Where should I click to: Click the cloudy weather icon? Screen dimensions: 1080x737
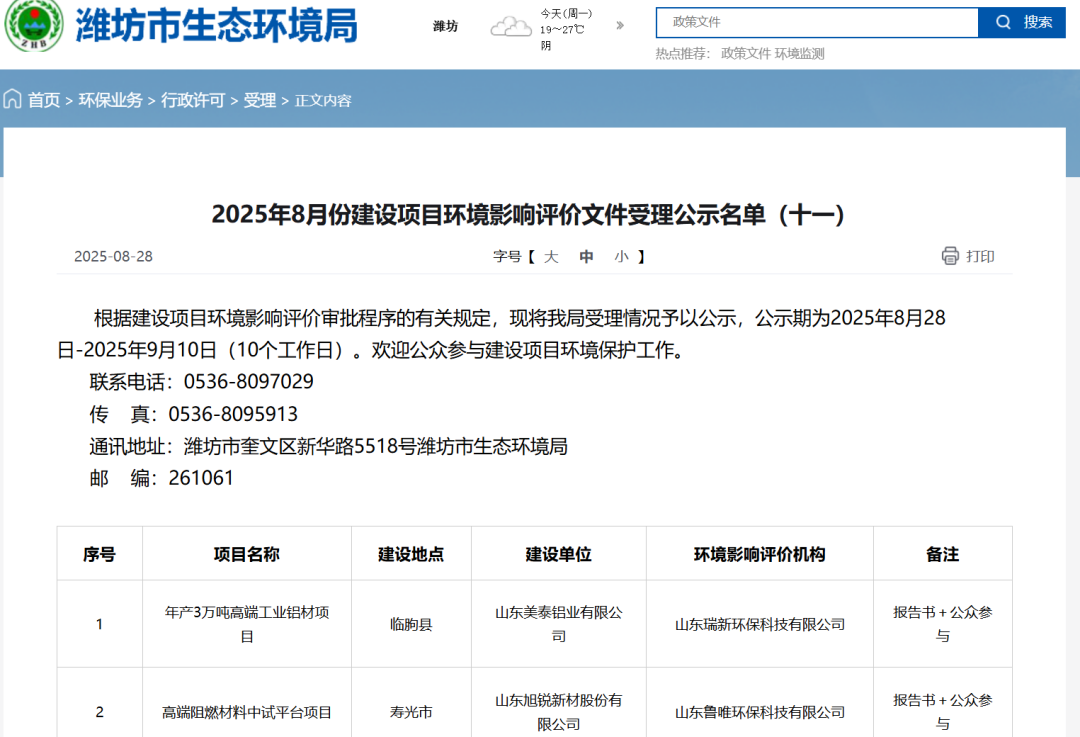click(x=510, y=27)
